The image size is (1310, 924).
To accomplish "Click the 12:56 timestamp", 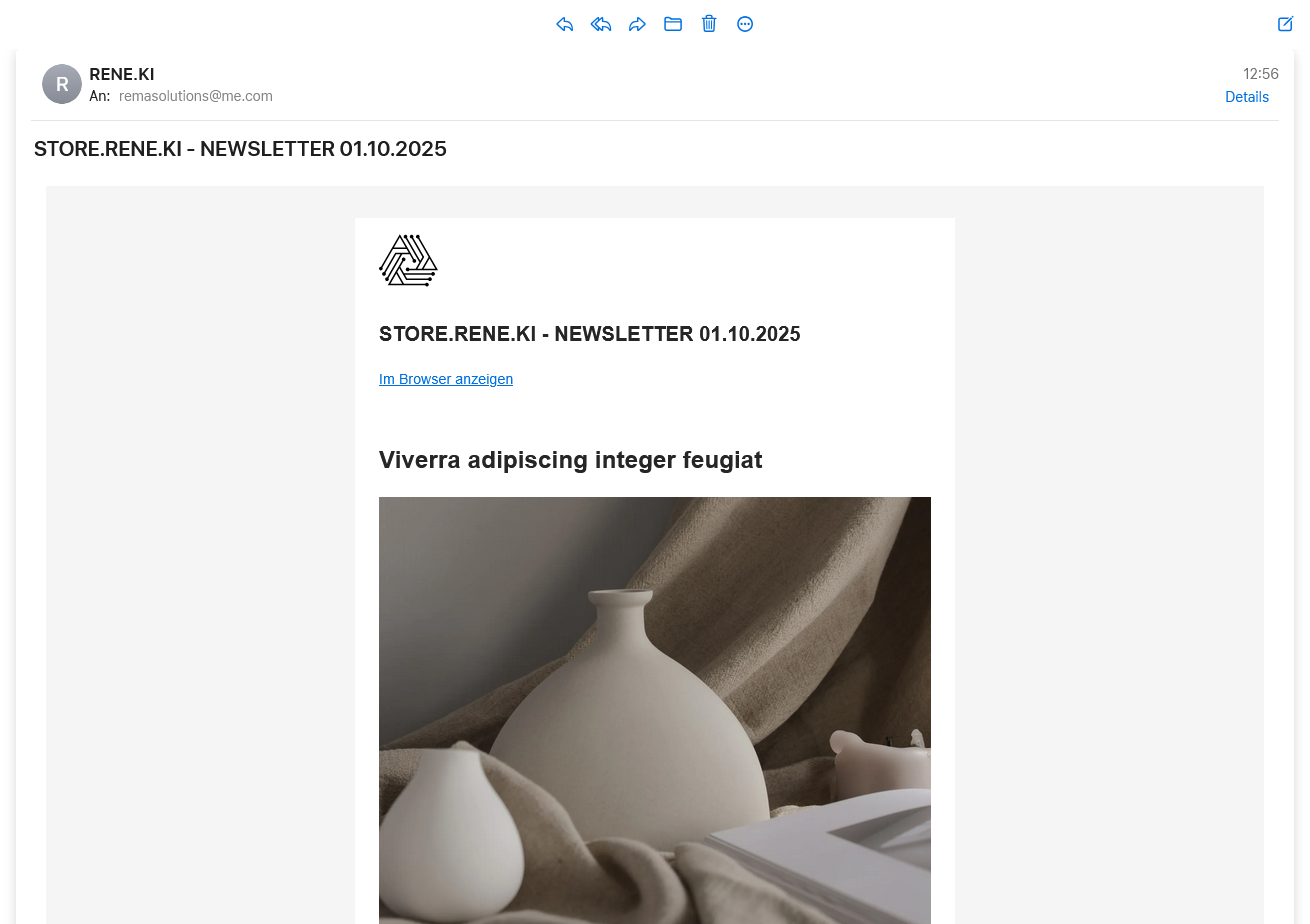I will [1261, 74].
